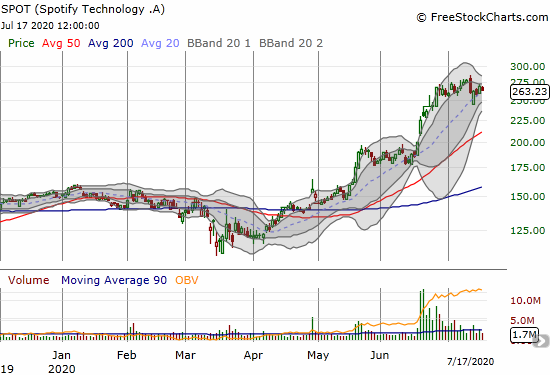
Task: Click the FreeStockCharts.com watermark link
Action: click(x=482, y=17)
